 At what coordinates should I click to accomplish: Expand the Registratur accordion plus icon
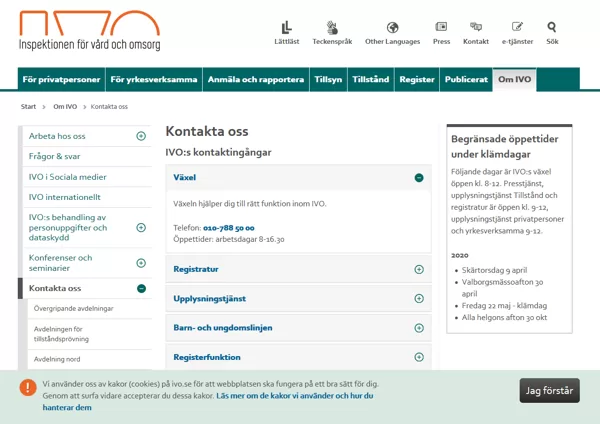click(x=419, y=269)
